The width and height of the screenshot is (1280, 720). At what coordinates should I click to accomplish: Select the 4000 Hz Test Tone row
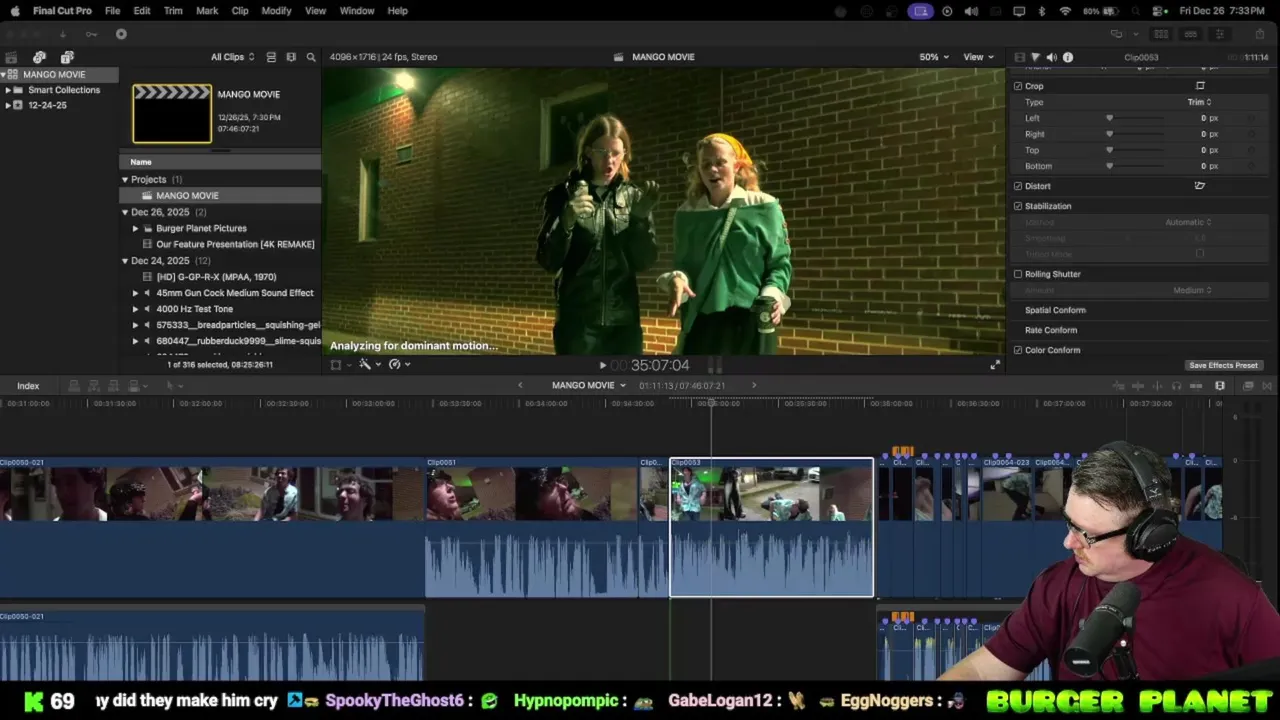(220, 309)
